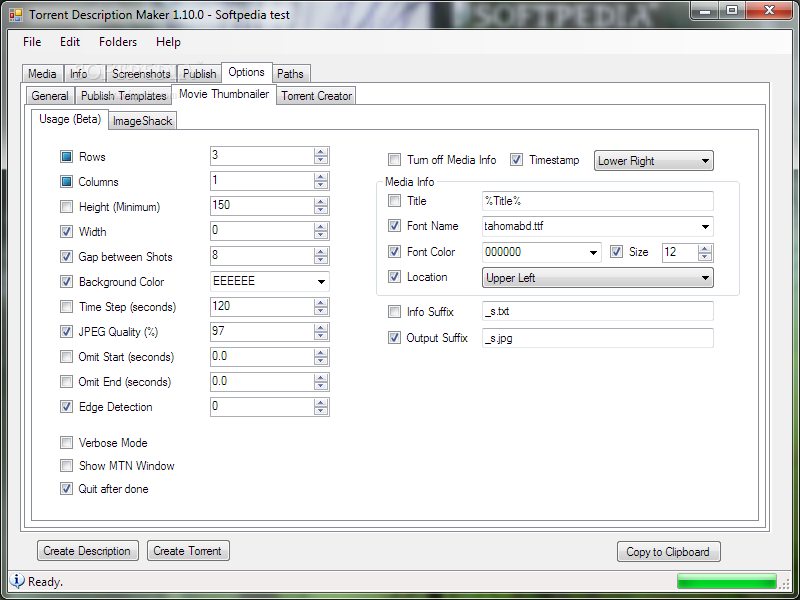Click the Time Step spinner arrows

pos(321,307)
